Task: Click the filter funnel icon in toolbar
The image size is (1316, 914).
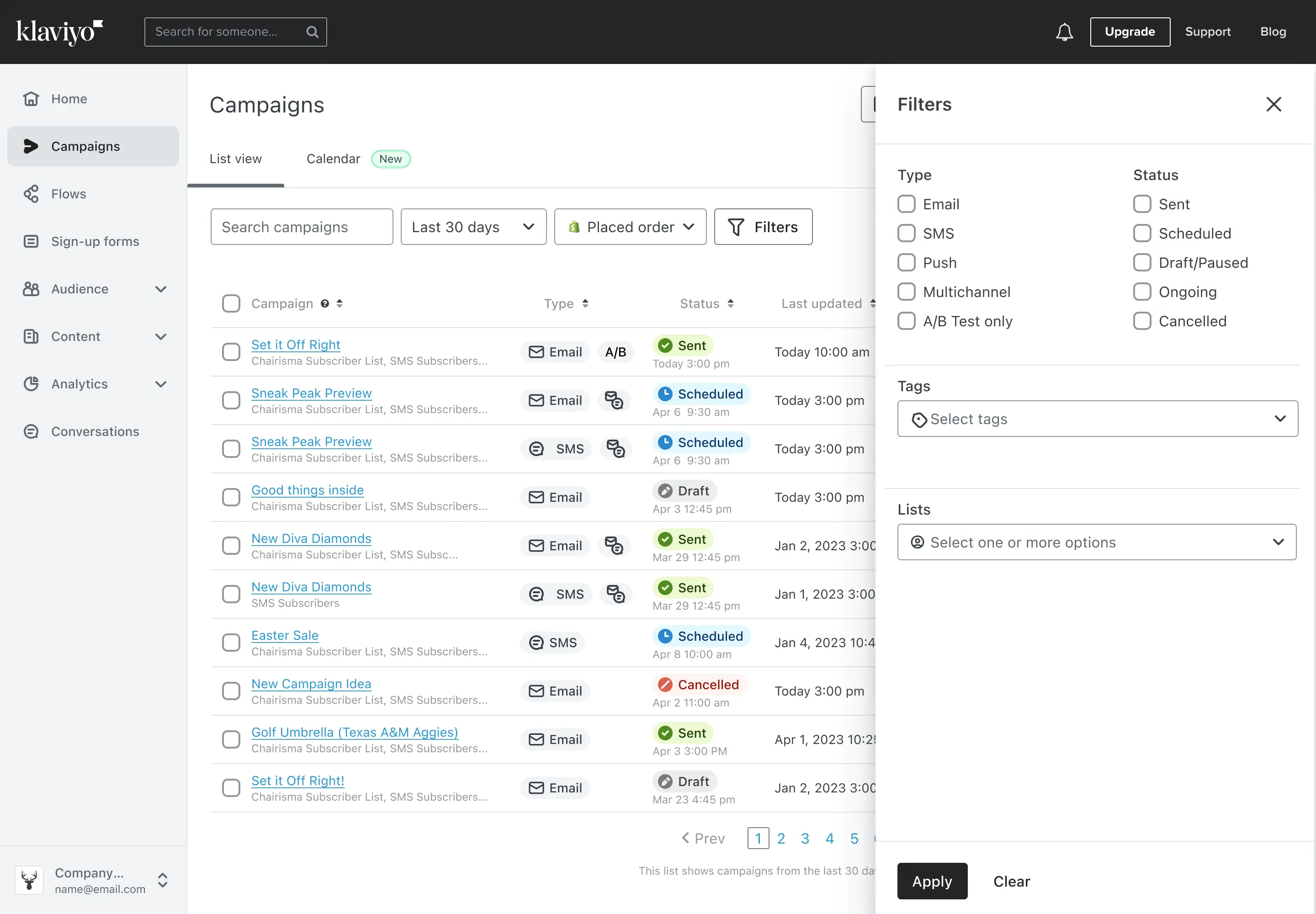Action: click(736, 227)
